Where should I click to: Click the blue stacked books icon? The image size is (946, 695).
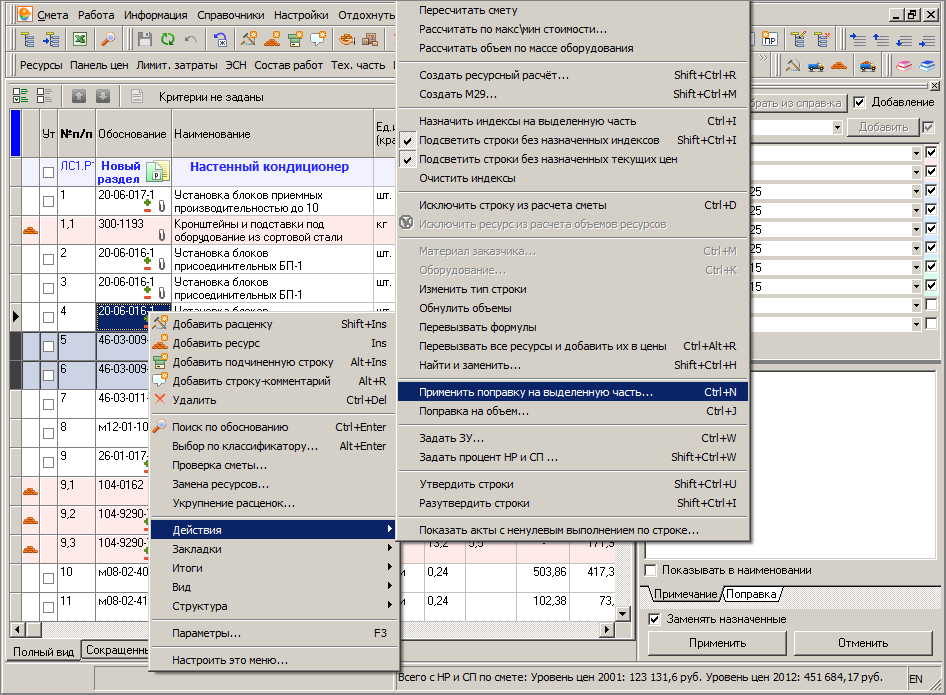click(927, 65)
